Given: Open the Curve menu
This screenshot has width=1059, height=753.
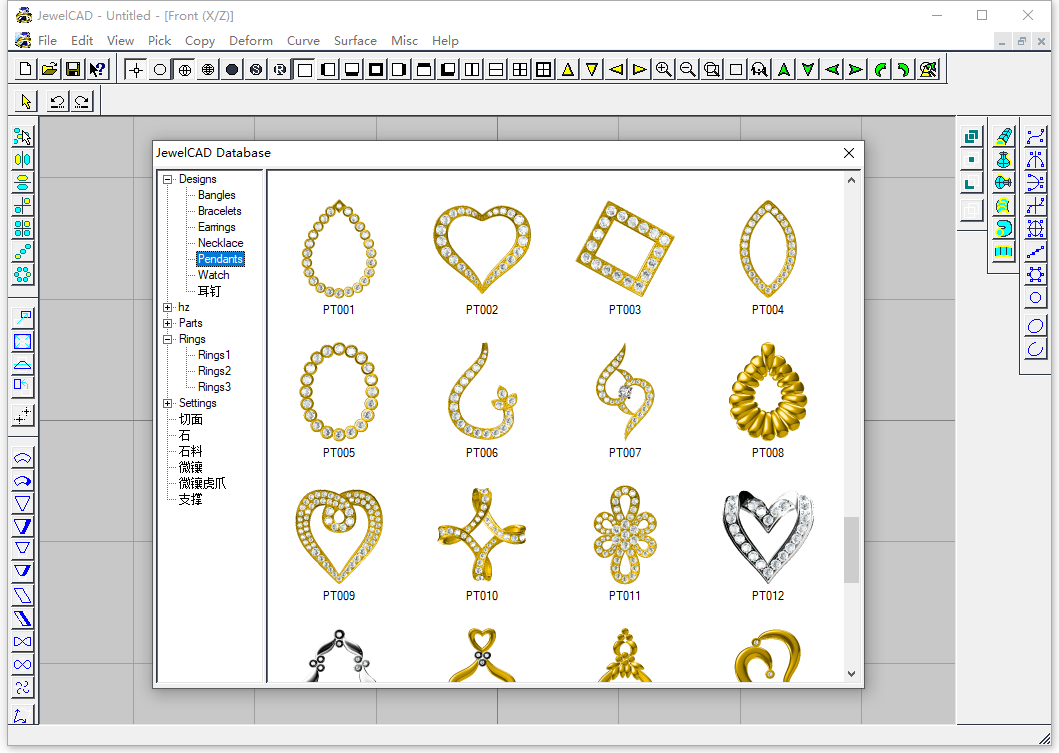Looking at the screenshot, I should (x=303, y=41).
